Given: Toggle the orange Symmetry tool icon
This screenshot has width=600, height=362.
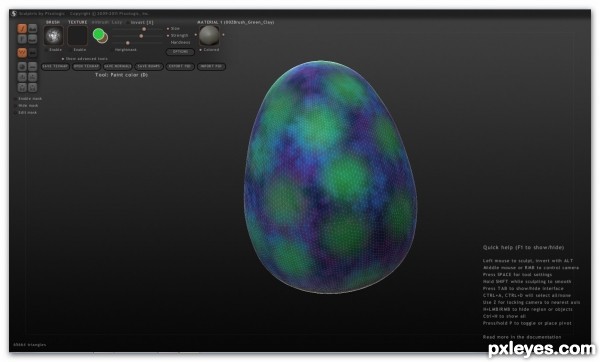Looking at the screenshot, I should tap(22, 52).
